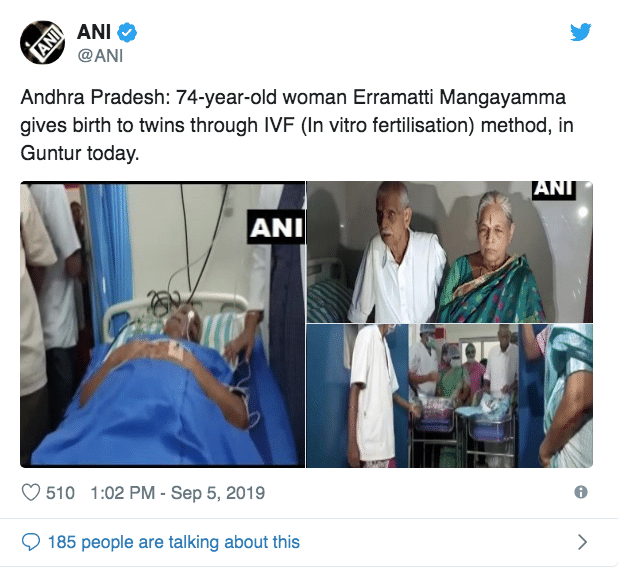The width and height of the screenshot is (618, 573).
Task: Click the blue verified badge
Action: (x=127, y=32)
